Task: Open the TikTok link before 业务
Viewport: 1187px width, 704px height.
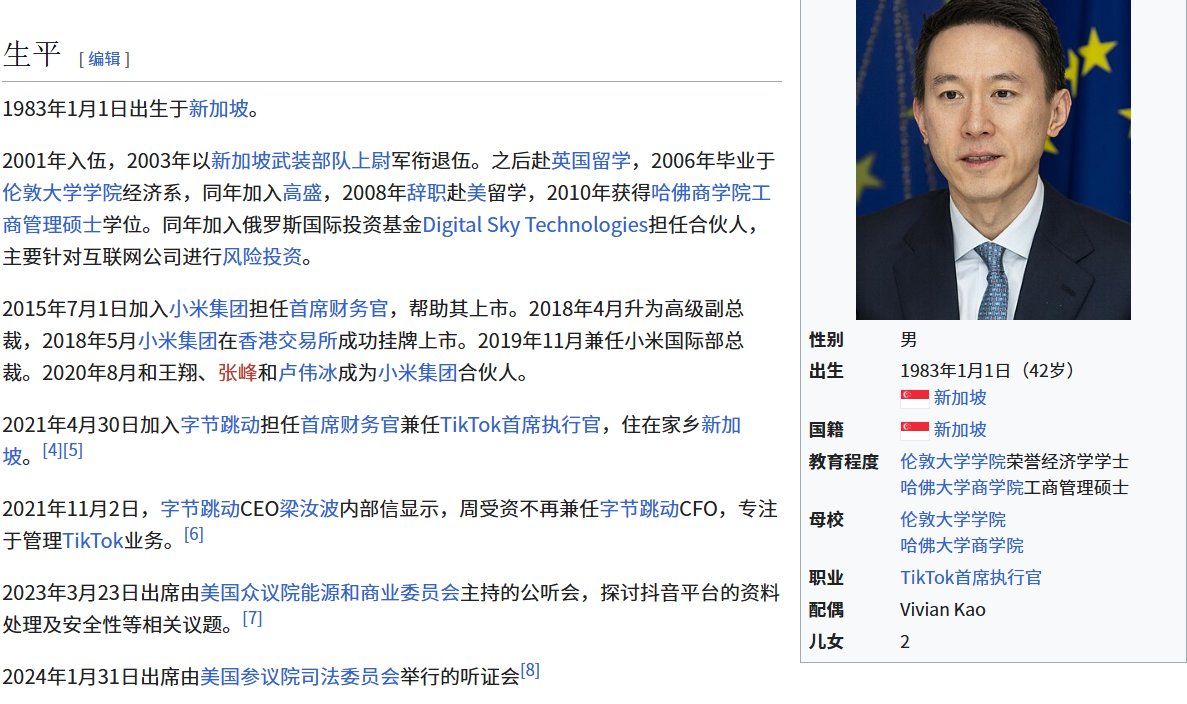Action: [92, 540]
